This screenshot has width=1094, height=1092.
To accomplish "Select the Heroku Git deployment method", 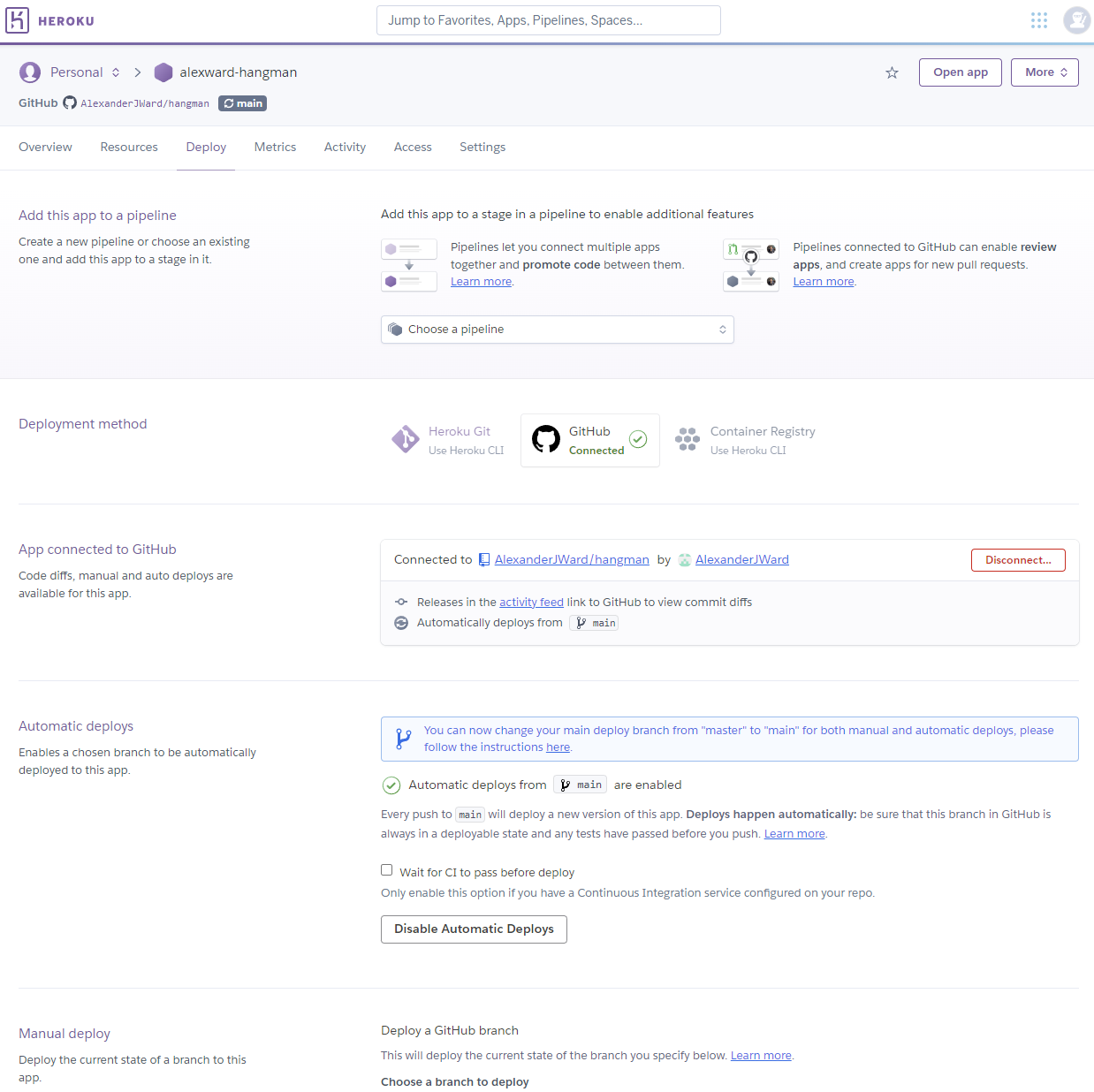I will coord(448,440).
